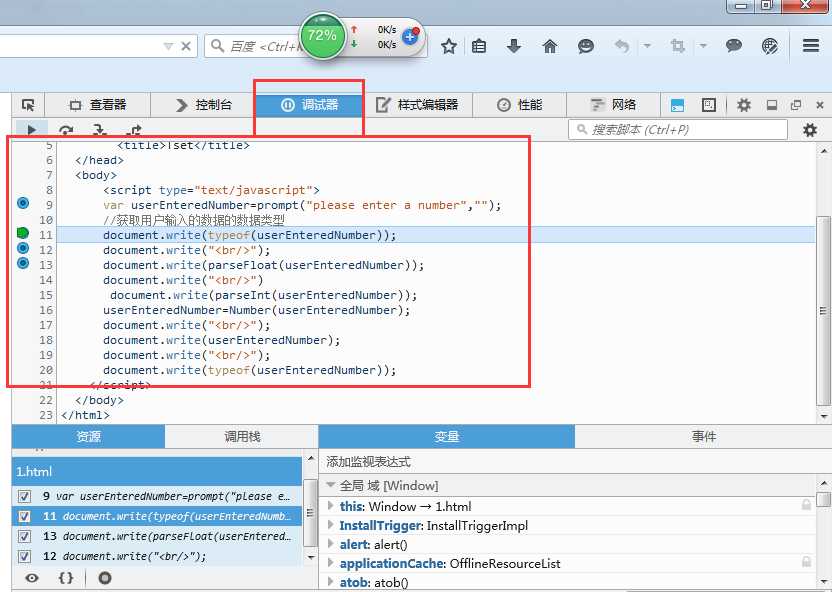Screen dimensions: 832x592
Task: Switch to the 调用栈 call stack tab
Action: pyautogui.click(x=241, y=436)
